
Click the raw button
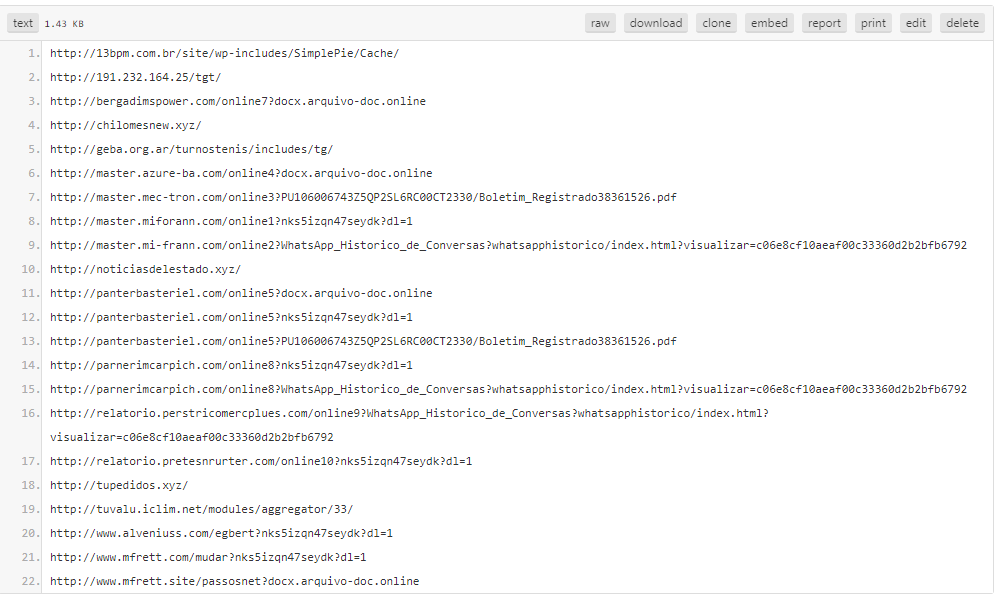tap(600, 23)
